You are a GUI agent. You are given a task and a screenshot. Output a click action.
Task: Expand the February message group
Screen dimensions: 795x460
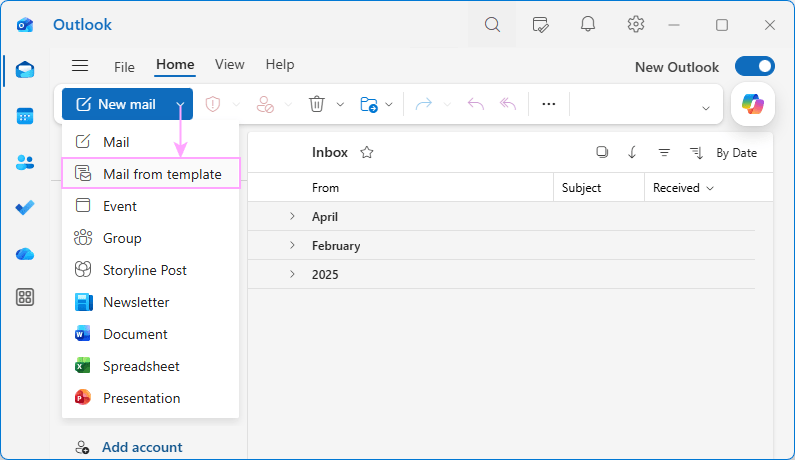coord(292,245)
